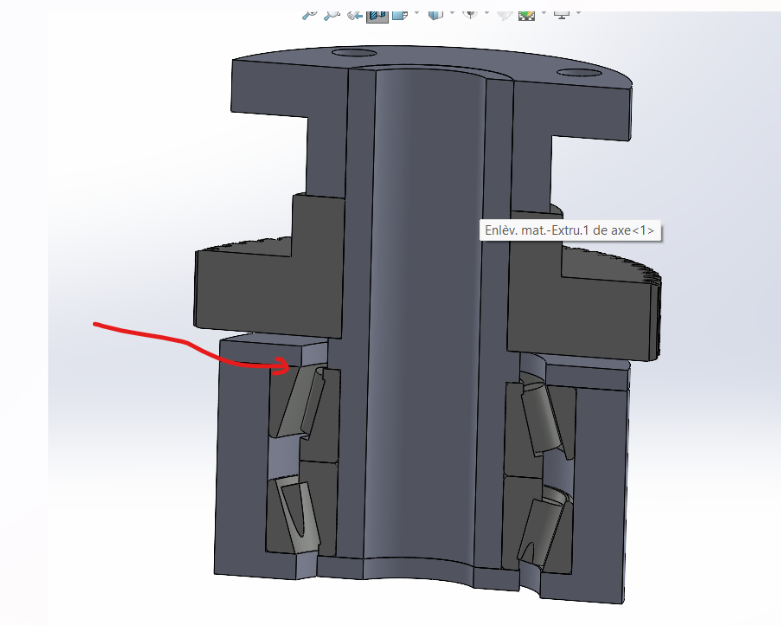Screen dimensions: 781x626
Task: Expand the Display Style dropdown arrow
Action: tap(452, 13)
